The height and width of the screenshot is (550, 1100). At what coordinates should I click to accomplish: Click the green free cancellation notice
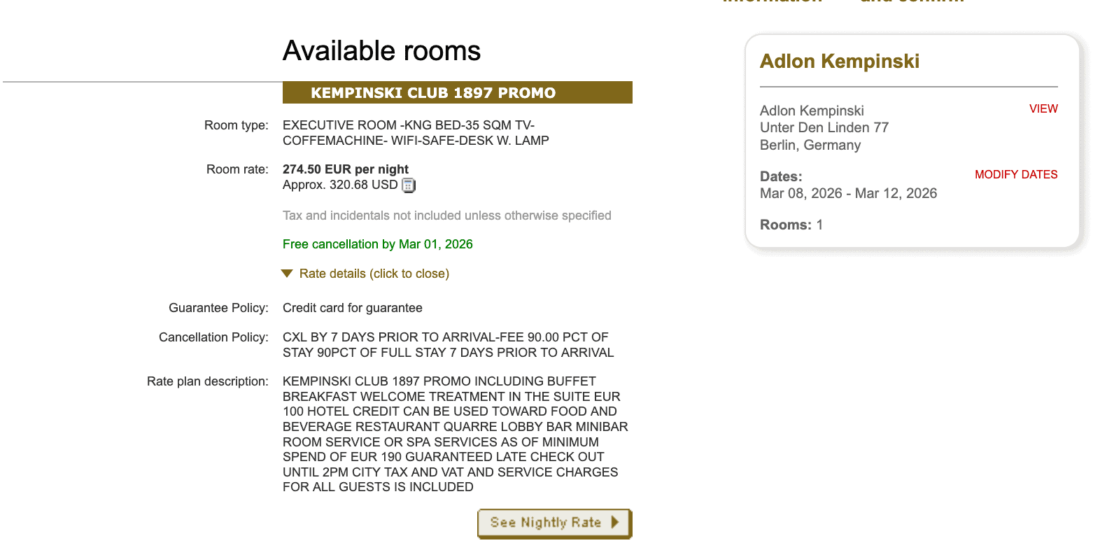coord(377,244)
